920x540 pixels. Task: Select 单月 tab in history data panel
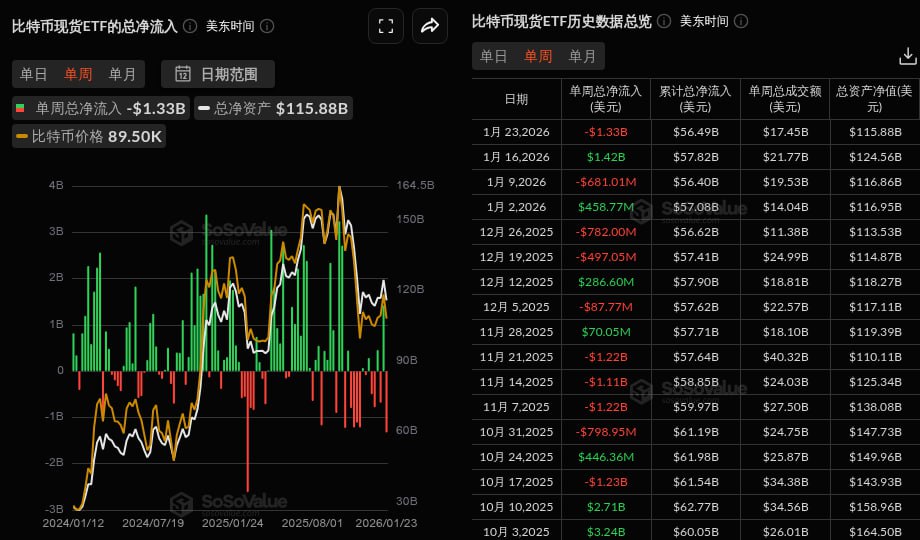pos(582,56)
